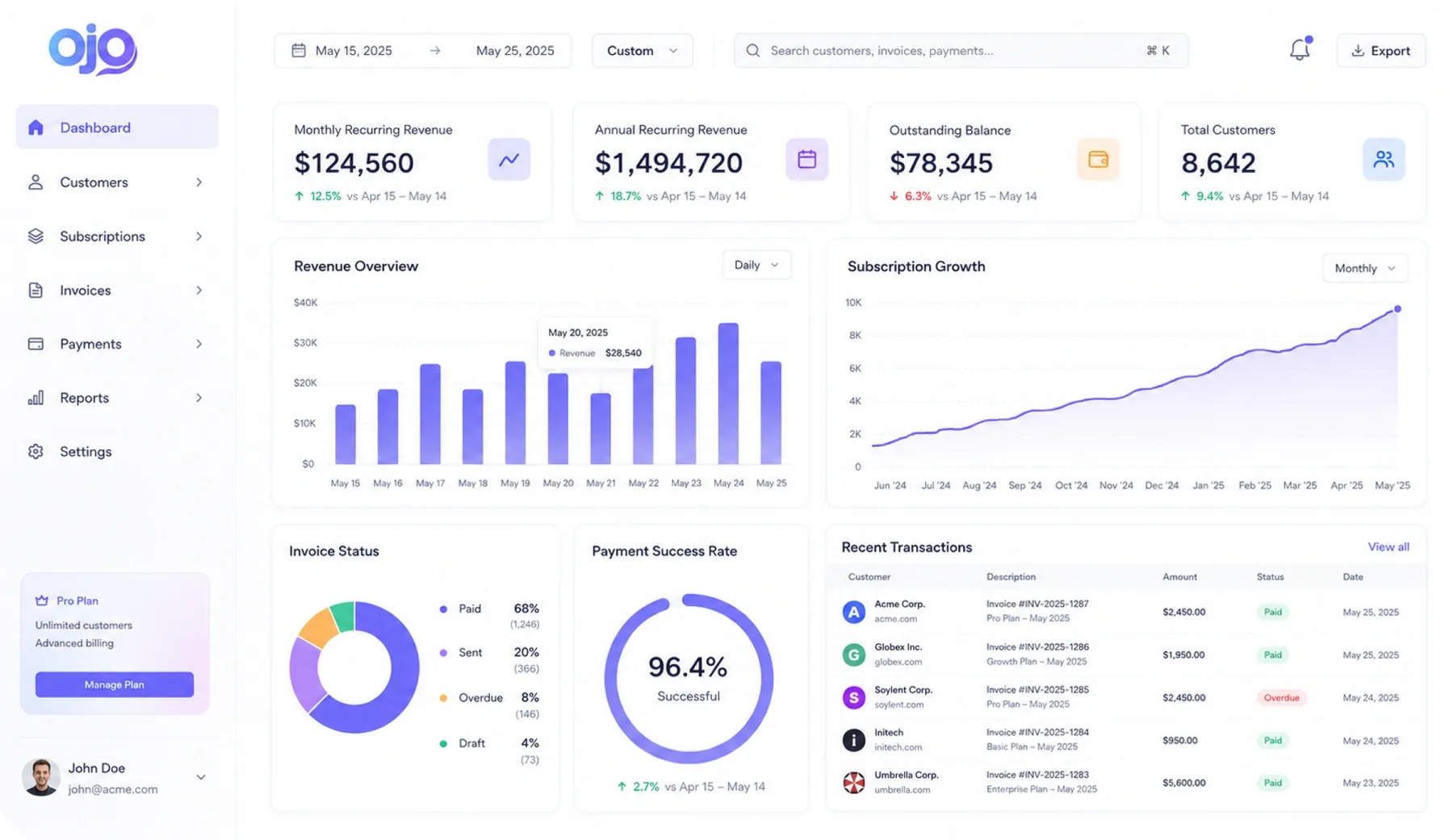Viewport: 1453px width, 840px height.
Task: Expand the John Doe account menu chevron
Action: click(201, 777)
